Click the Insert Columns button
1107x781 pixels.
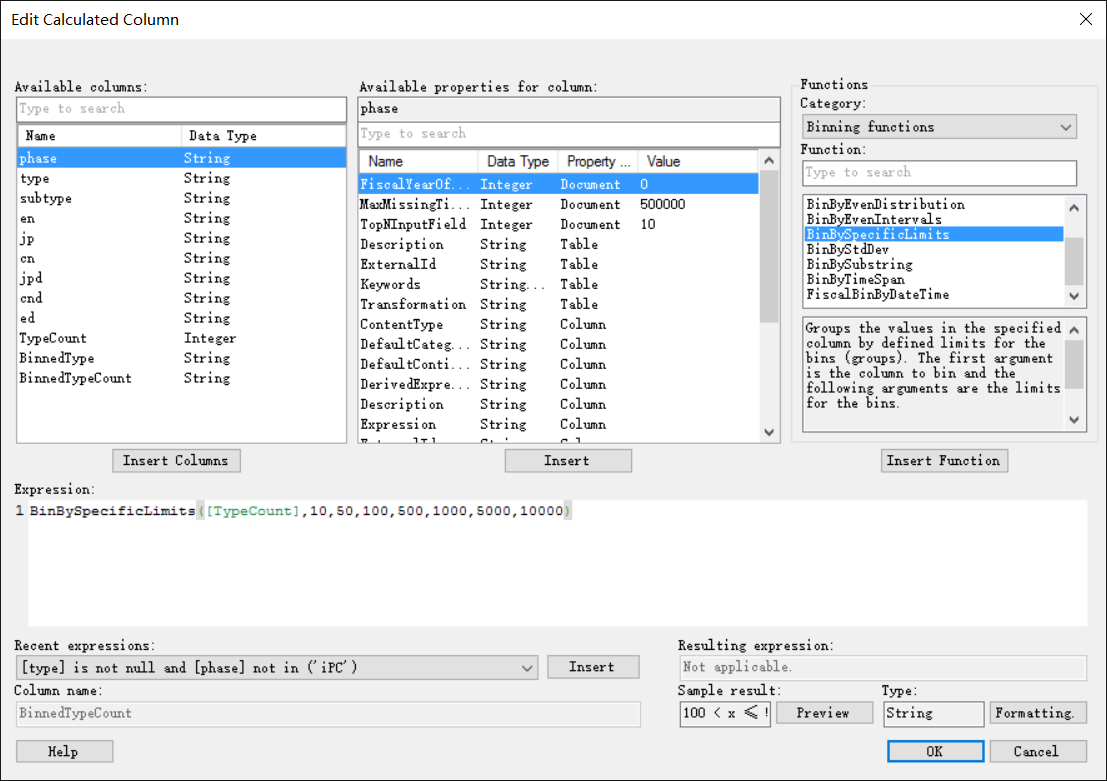tap(176, 460)
